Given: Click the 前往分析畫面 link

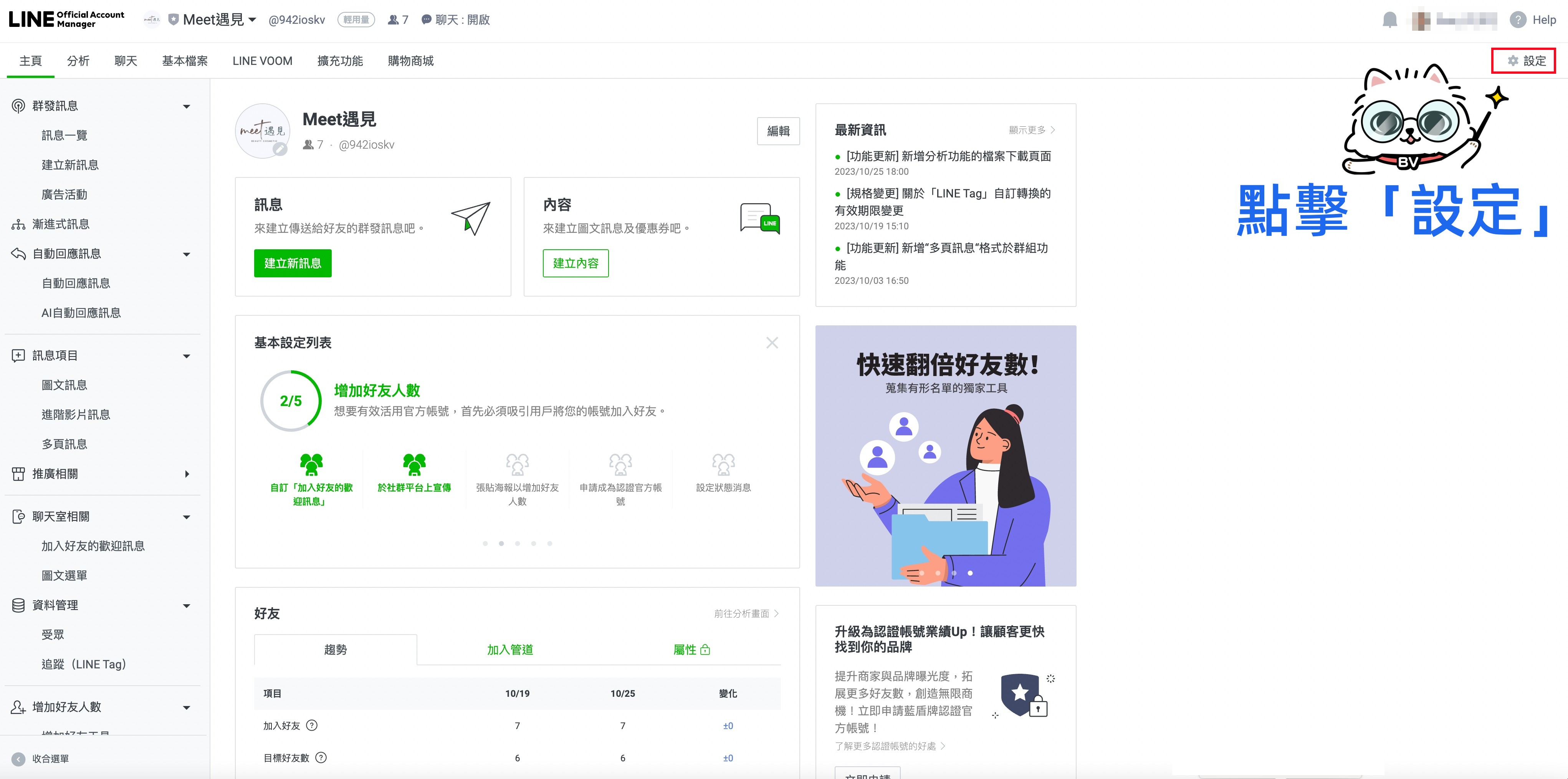Looking at the screenshot, I should click(746, 614).
